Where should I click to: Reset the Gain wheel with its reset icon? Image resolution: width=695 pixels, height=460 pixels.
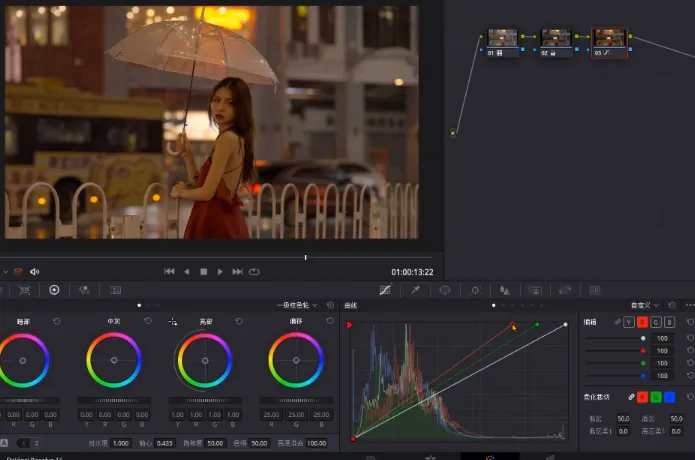[238, 321]
